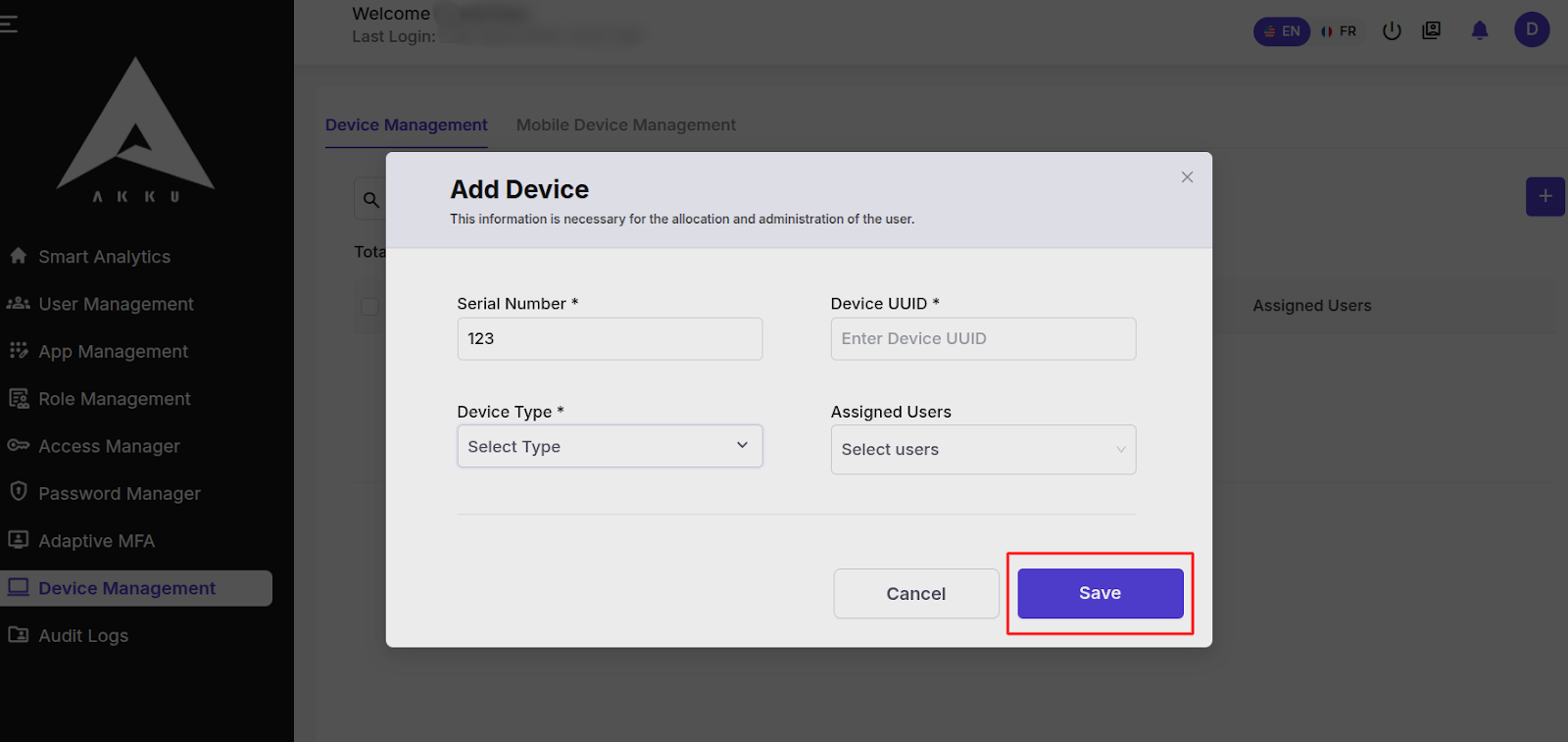
Task: Open Audit Logs in the sidebar
Action: pyautogui.click(x=83, y=635)
